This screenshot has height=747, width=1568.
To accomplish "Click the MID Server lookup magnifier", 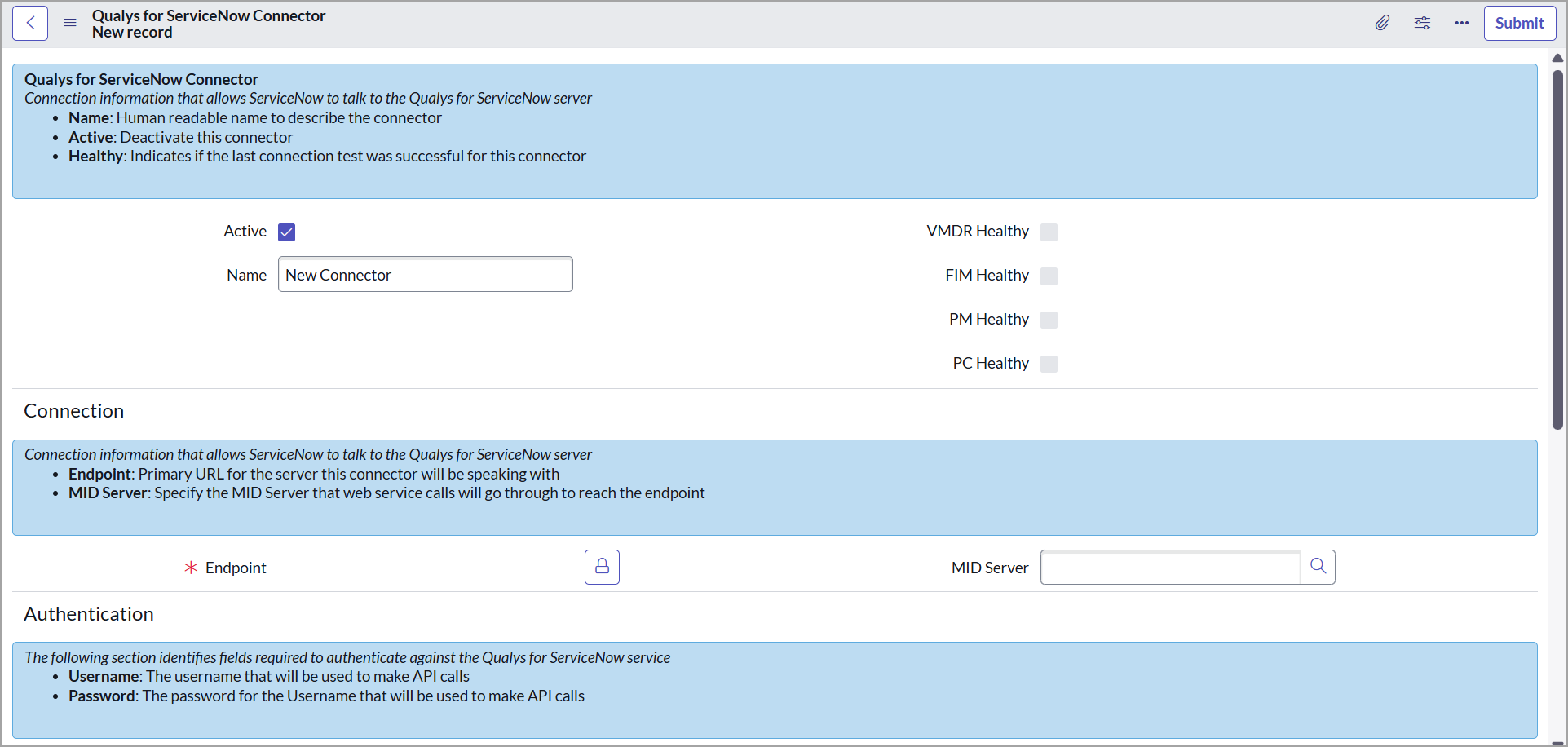I will tap(1318, 568).
